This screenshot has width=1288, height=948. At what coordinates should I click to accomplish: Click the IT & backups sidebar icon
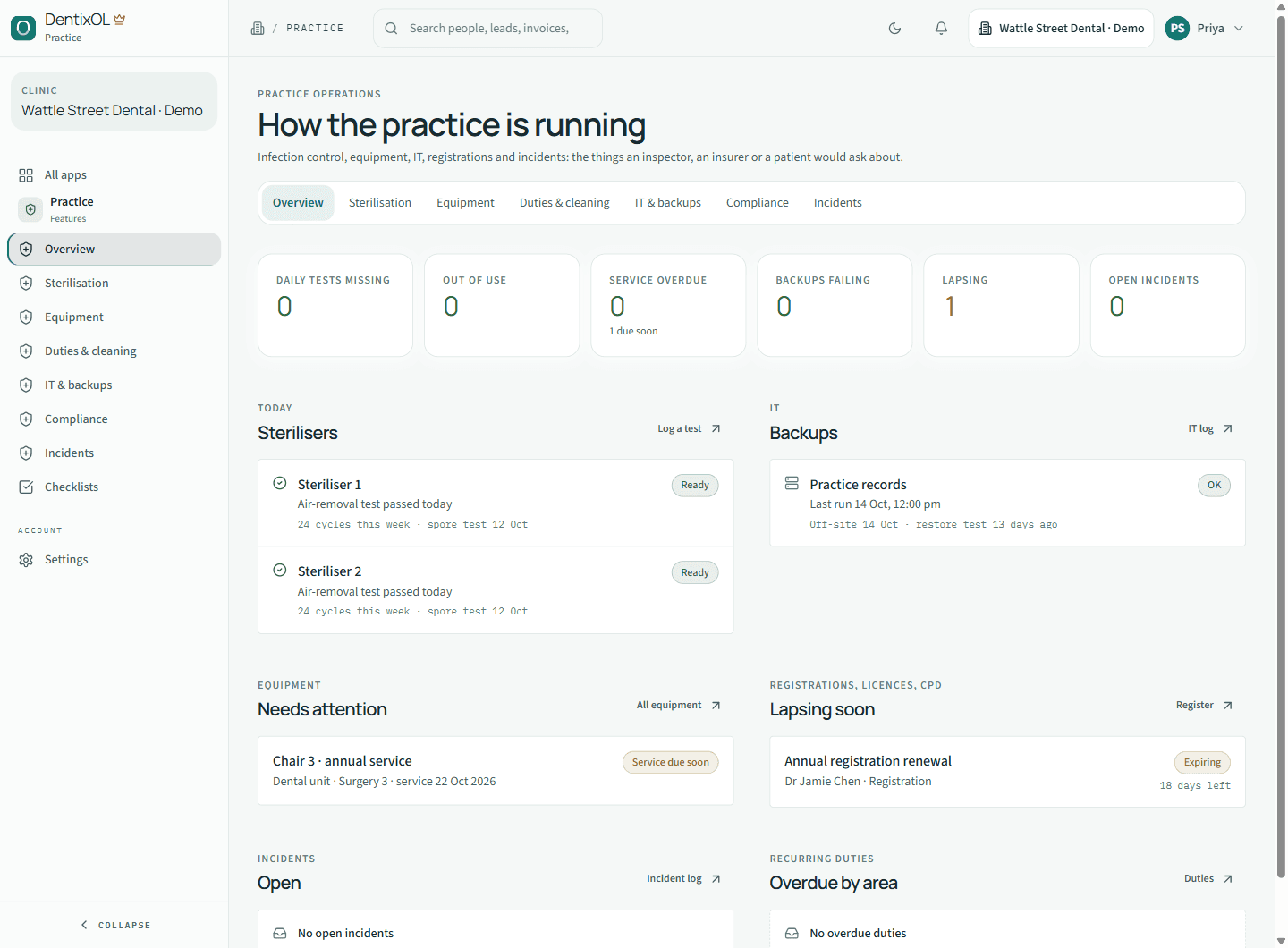tap(26, 385)
